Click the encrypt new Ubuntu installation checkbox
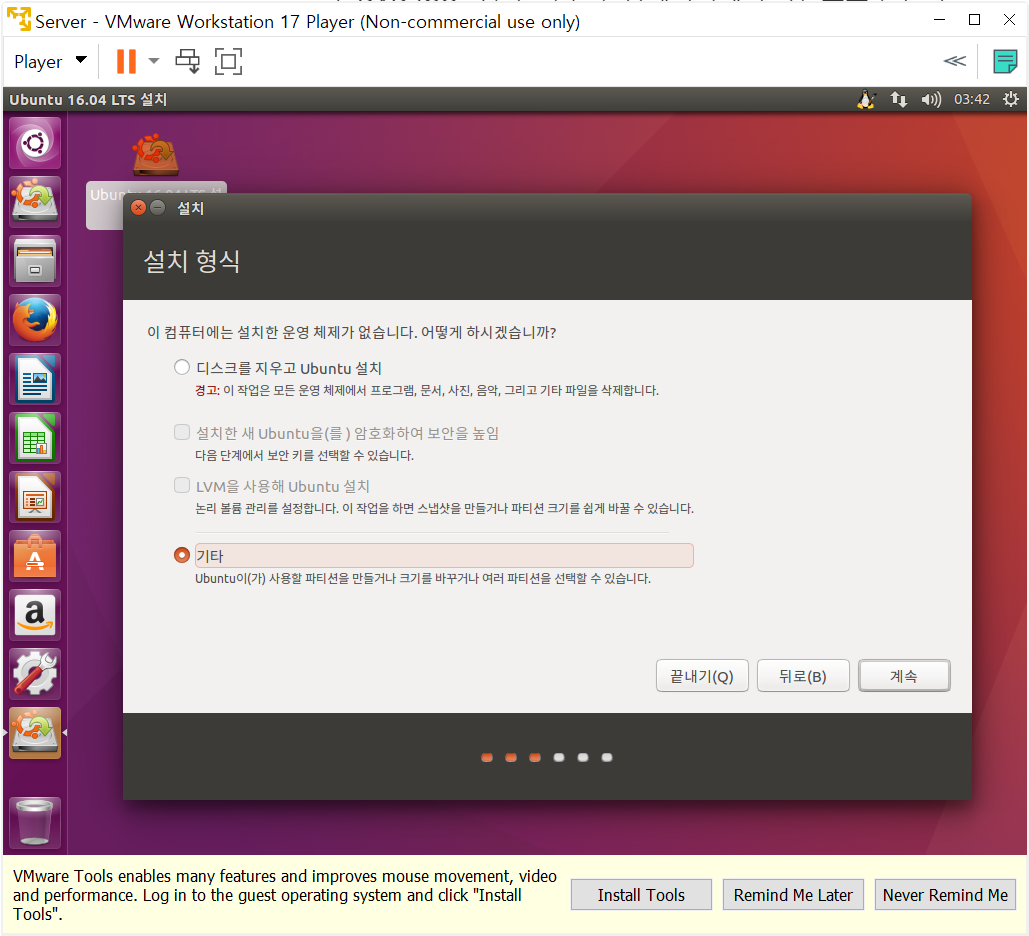Screen dimensions: 1029x936 click(182, 432)
